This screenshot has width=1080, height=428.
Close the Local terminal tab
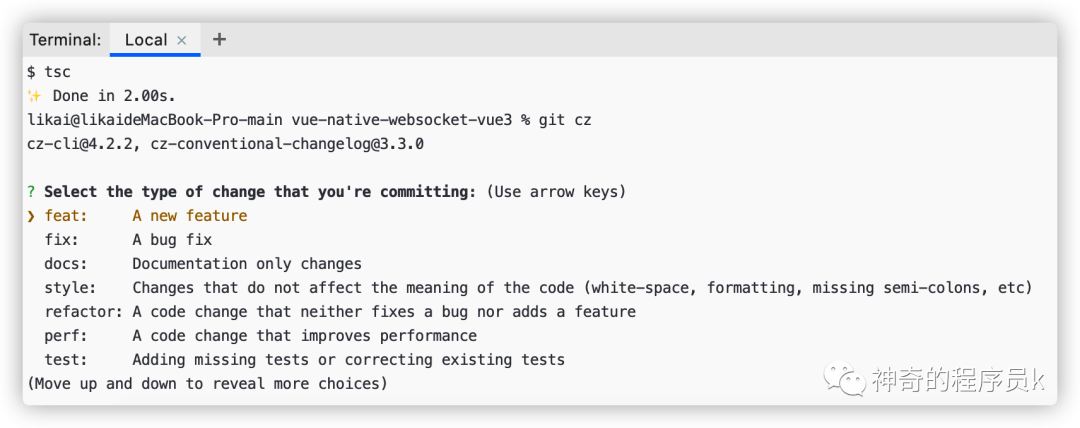pos(182,41)
